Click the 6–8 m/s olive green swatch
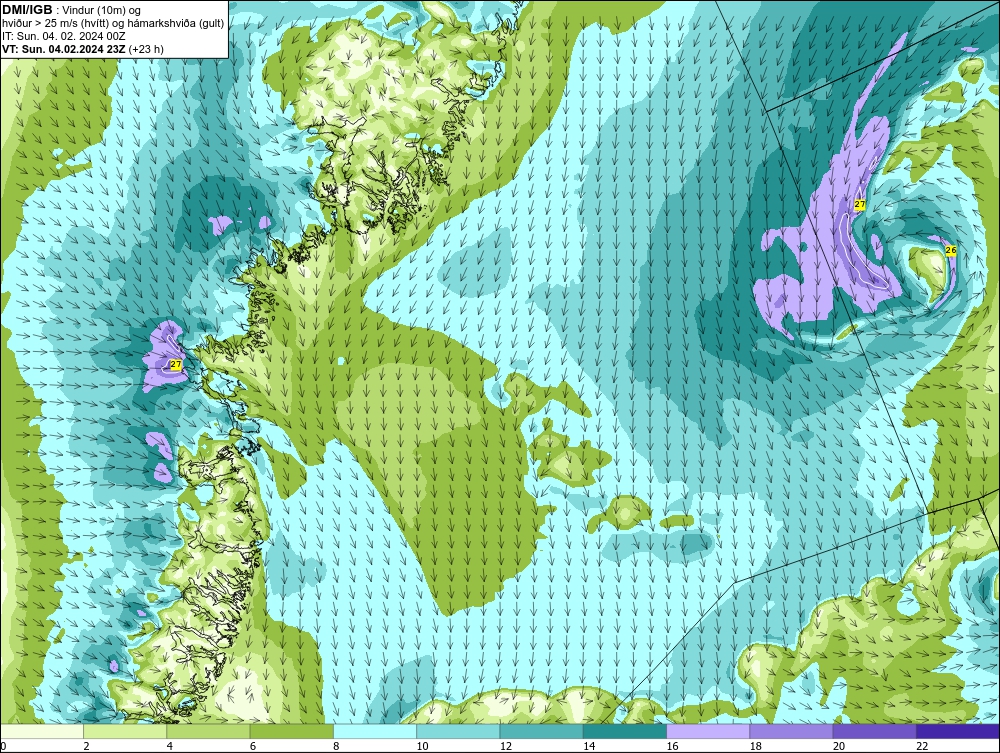The image size is (1000, 753). 291,731
